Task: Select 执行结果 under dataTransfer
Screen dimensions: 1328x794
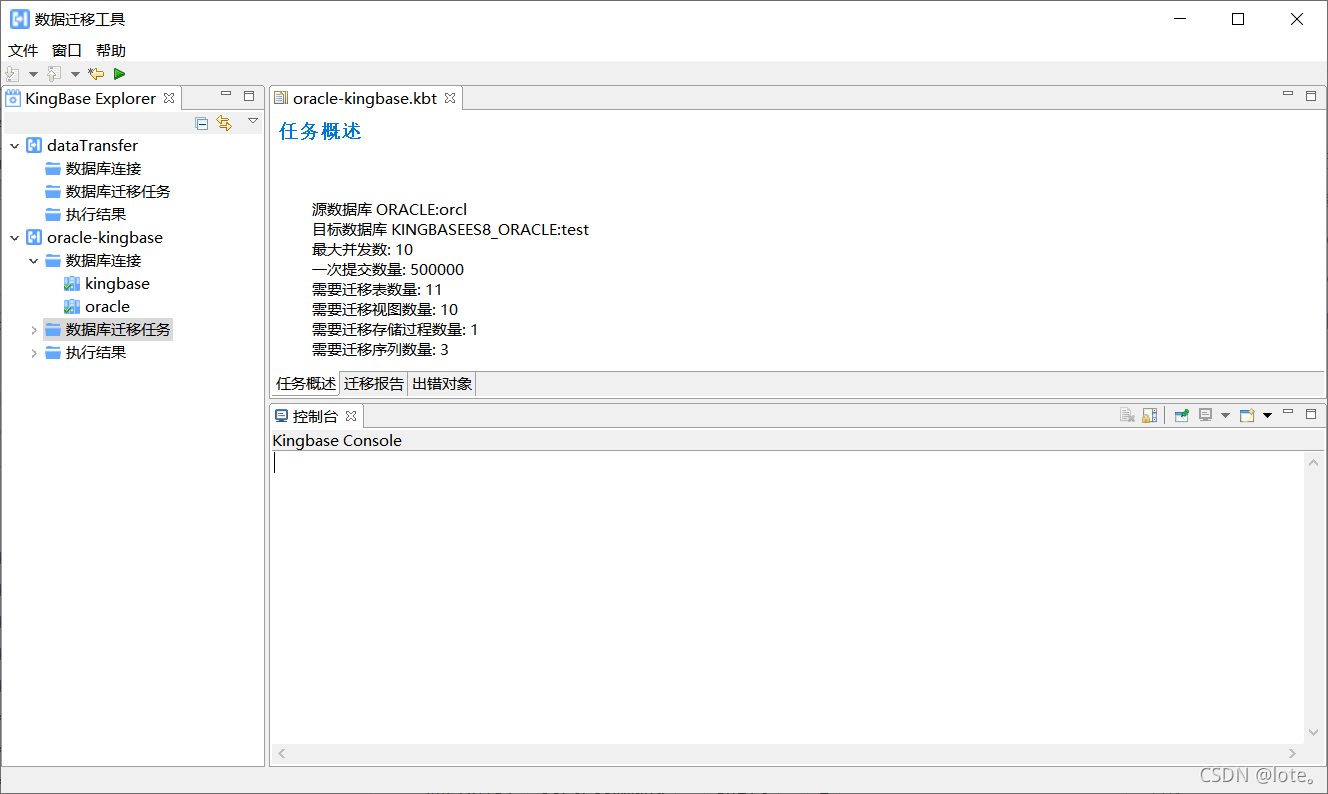Action: point(86,215)
